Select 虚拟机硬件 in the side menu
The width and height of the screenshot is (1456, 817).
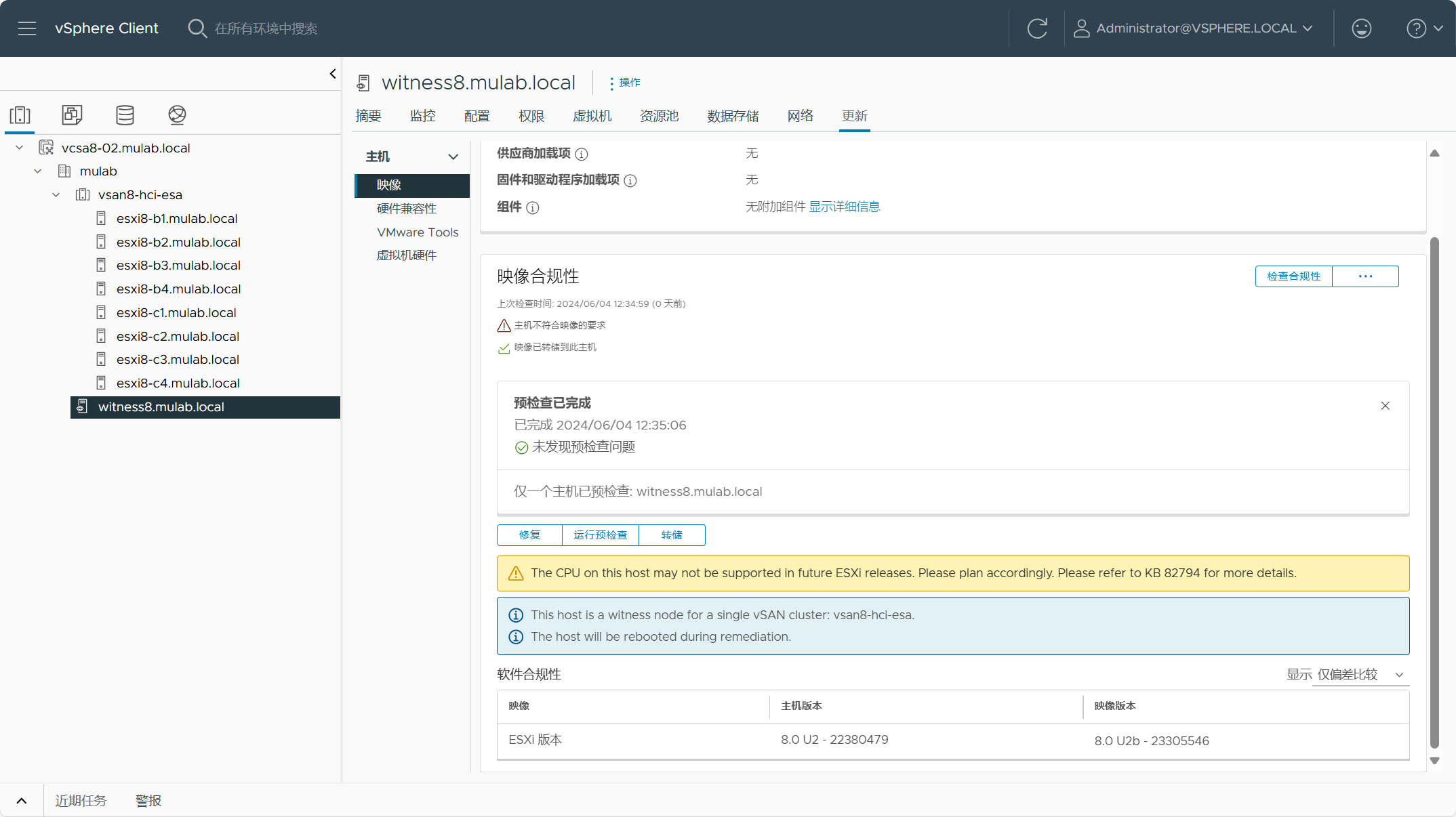click(x=406, y=255)
